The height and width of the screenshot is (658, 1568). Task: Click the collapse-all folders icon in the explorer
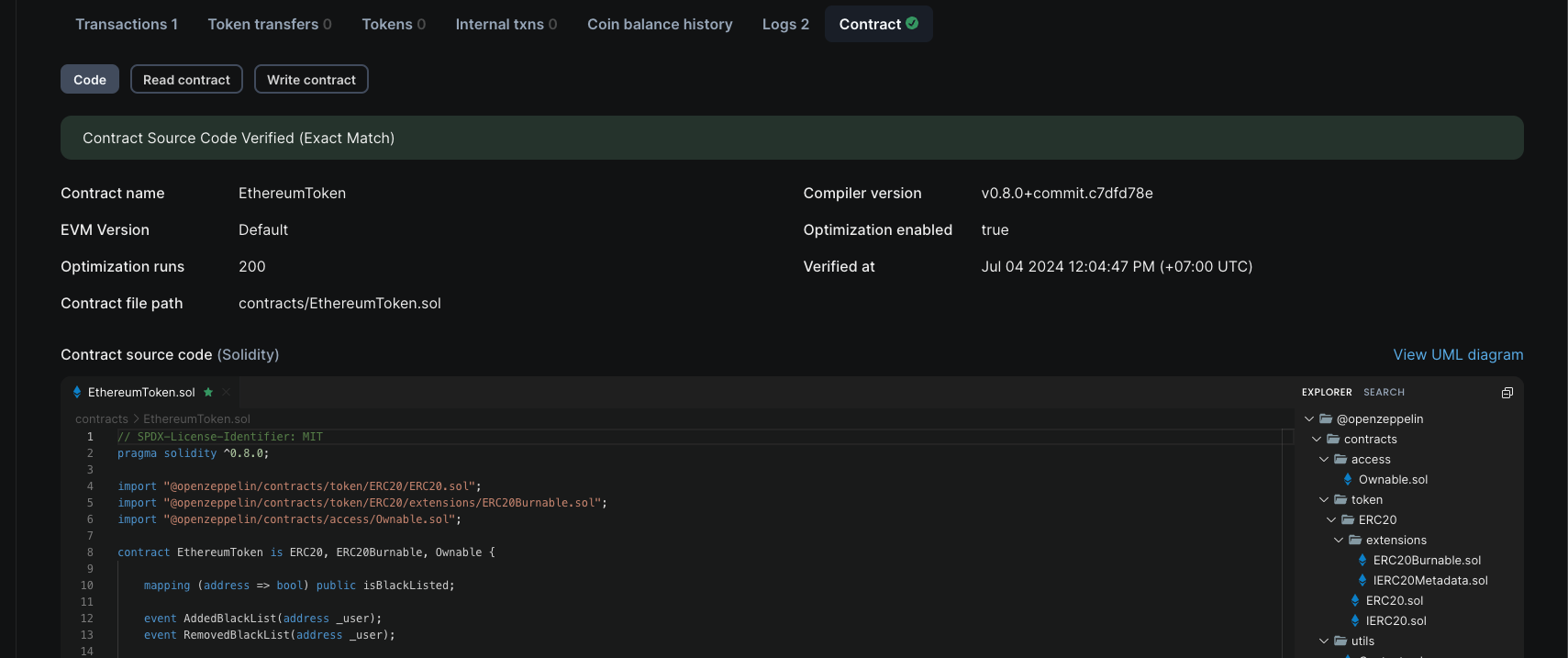pos(1507,393)
